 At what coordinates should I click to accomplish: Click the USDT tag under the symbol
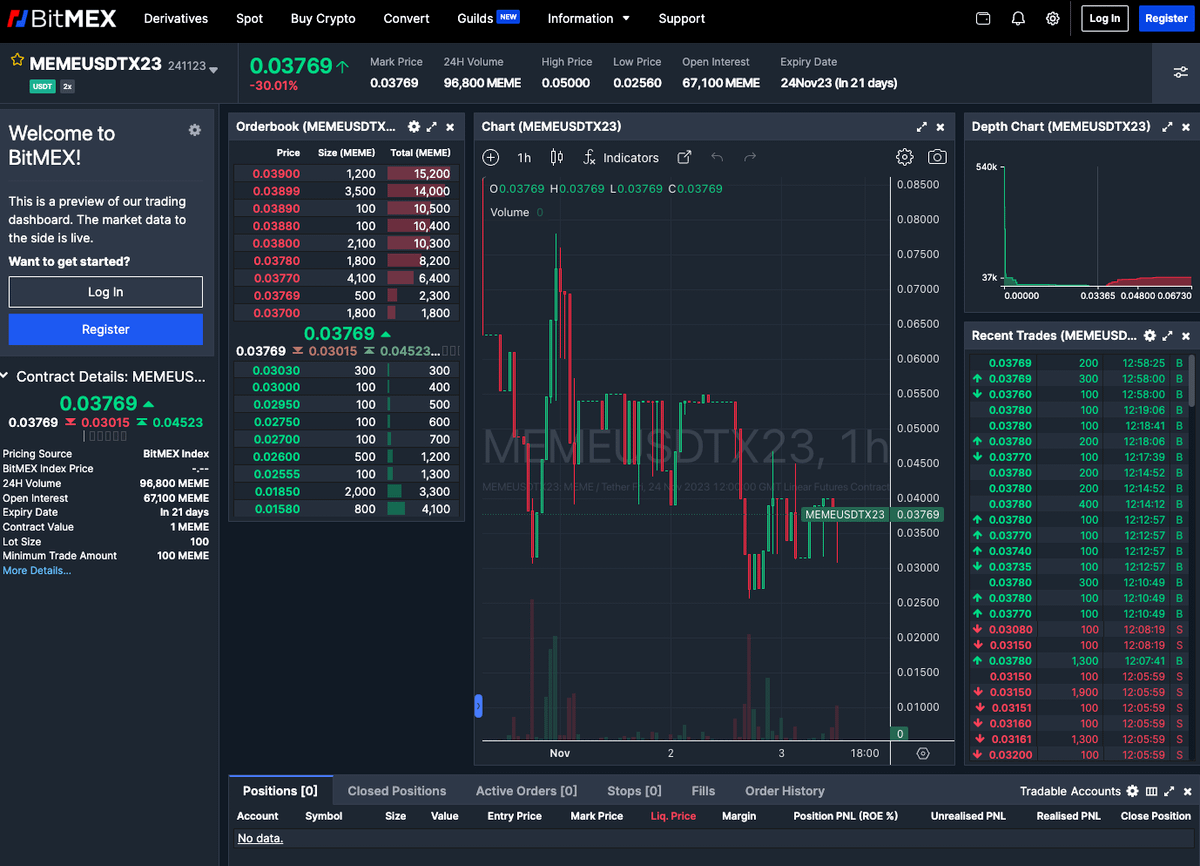[x=42, y=87]
